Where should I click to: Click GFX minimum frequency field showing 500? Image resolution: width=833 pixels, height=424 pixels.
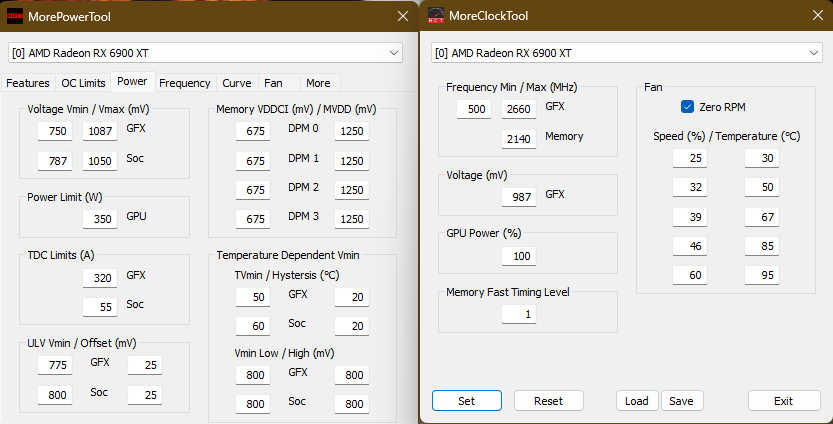click(x=474, y=109)
